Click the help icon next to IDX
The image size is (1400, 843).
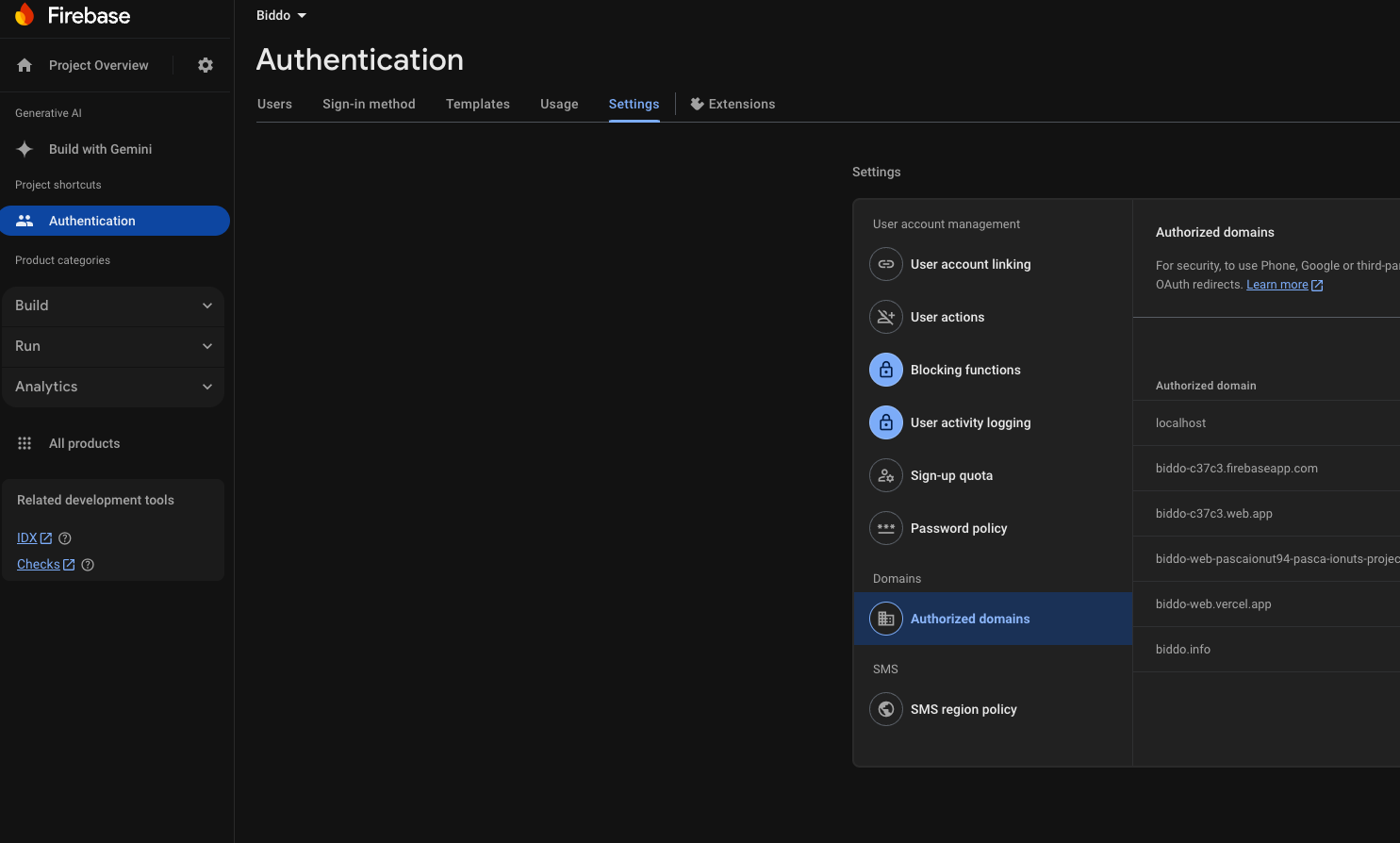click(65, 538)
